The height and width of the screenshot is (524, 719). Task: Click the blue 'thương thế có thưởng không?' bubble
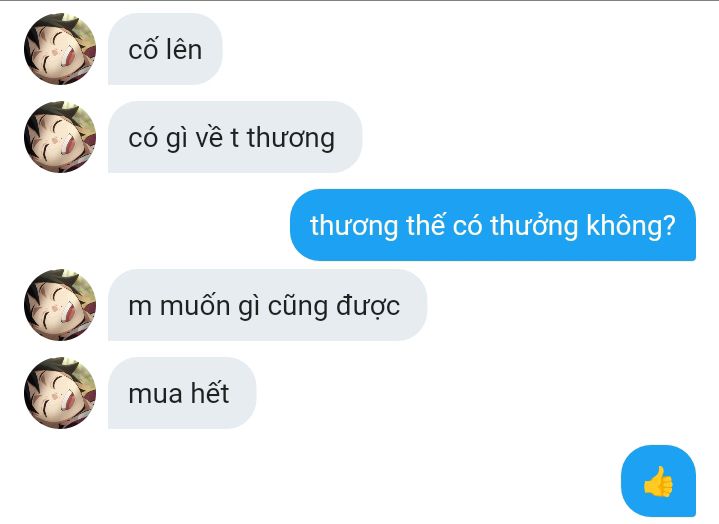(x=493, y=225)
